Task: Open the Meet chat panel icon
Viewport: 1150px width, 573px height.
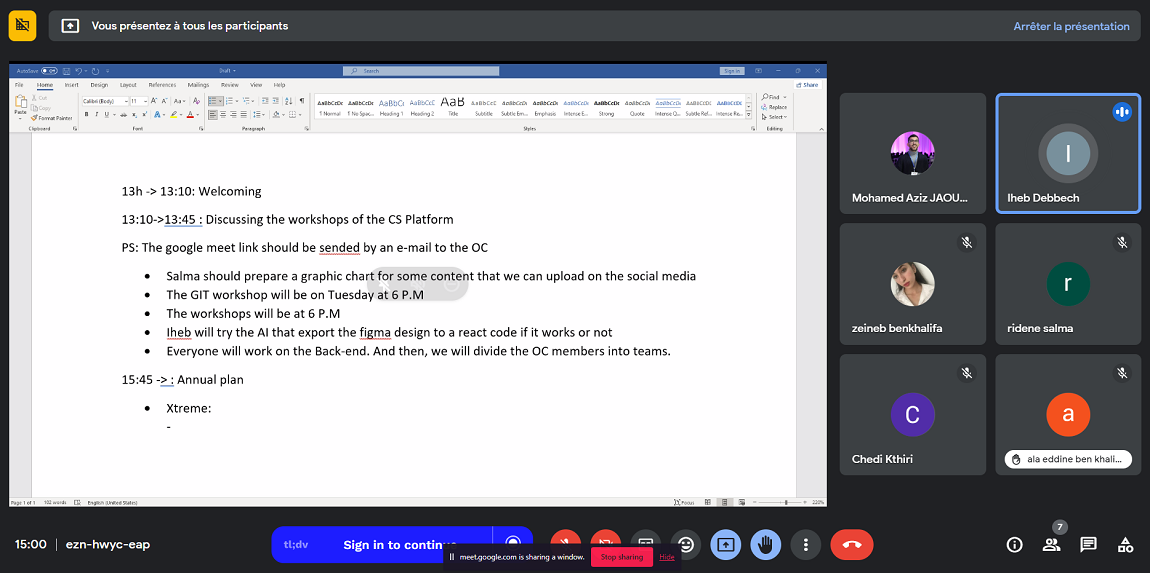Action: click(1088, 544)
